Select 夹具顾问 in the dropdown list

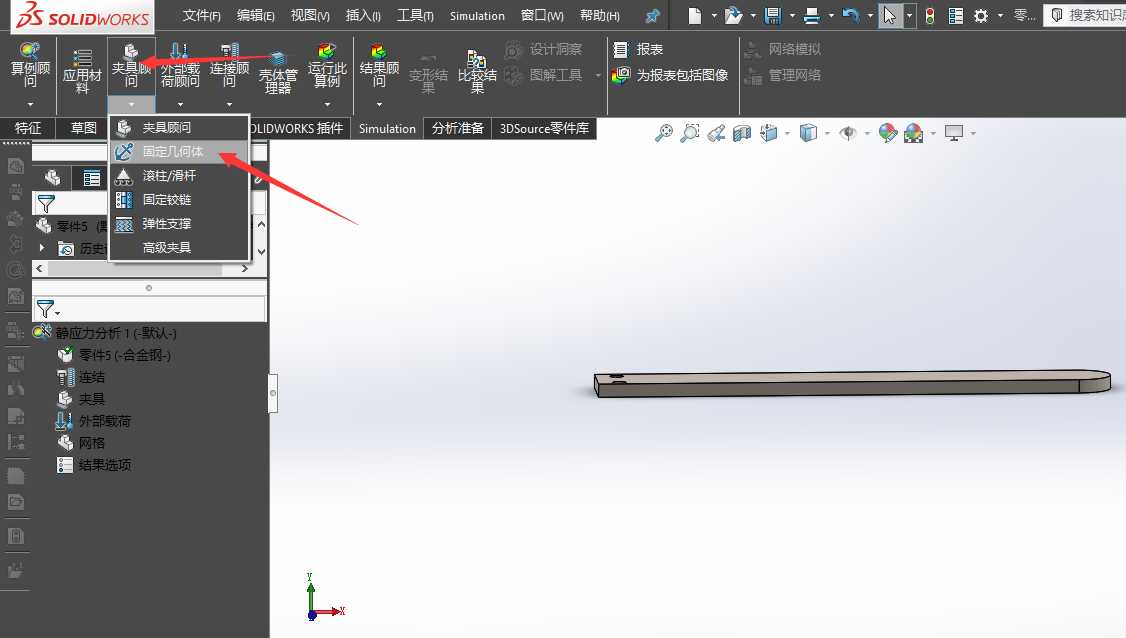coord(179,127)
